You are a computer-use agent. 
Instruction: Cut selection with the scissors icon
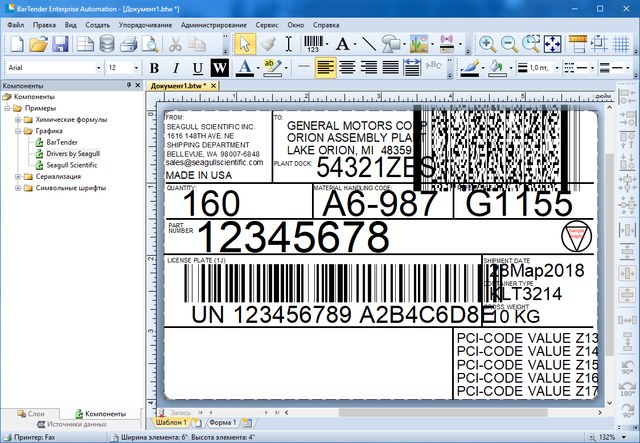[x=175, y=44]
